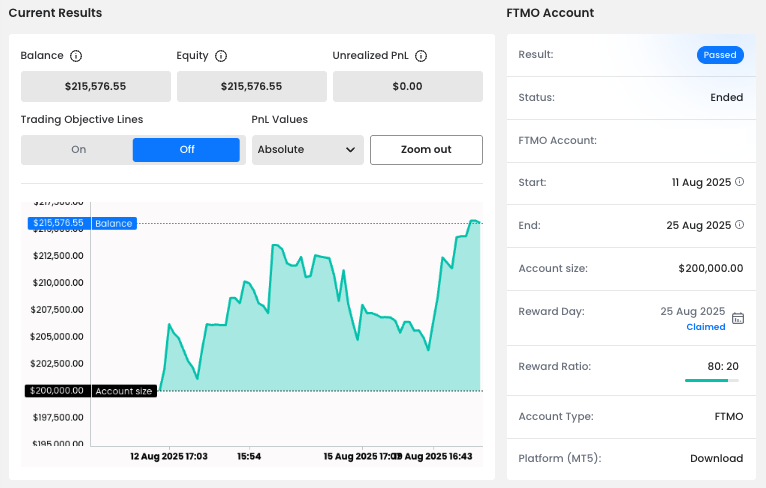Click the Passed result badge
This screenshot has width=766, height=488.
pos(720,55)
